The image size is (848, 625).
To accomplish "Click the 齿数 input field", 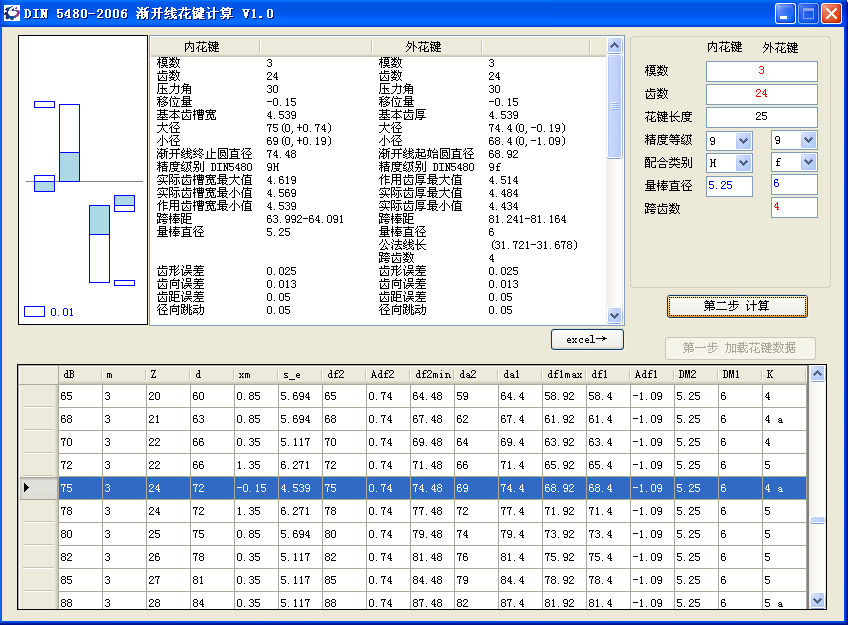I will coord(761,94).
